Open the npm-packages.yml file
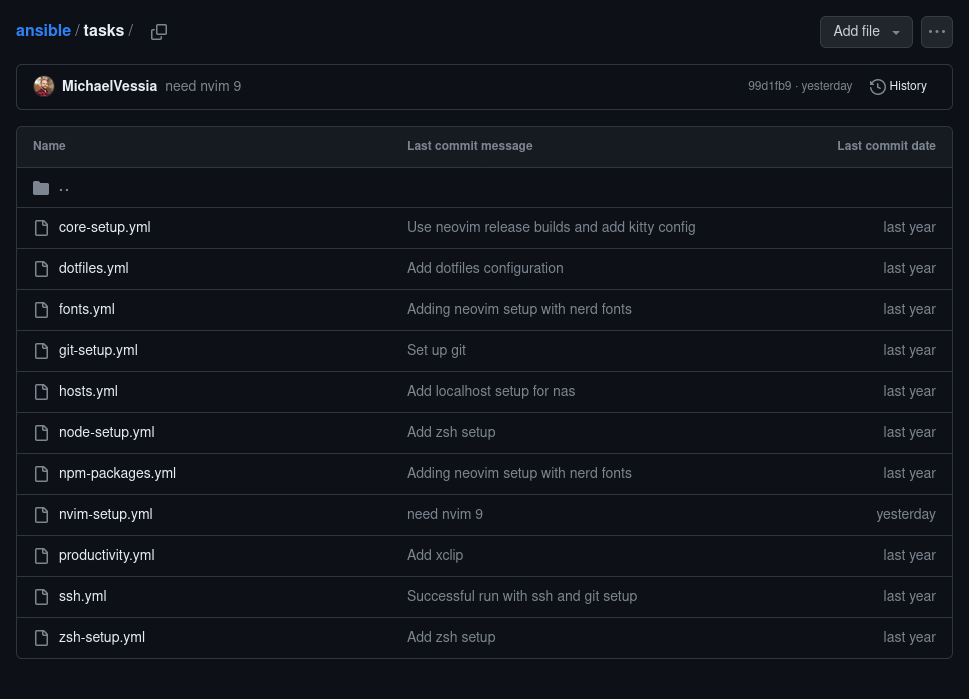 coord(117,474)
